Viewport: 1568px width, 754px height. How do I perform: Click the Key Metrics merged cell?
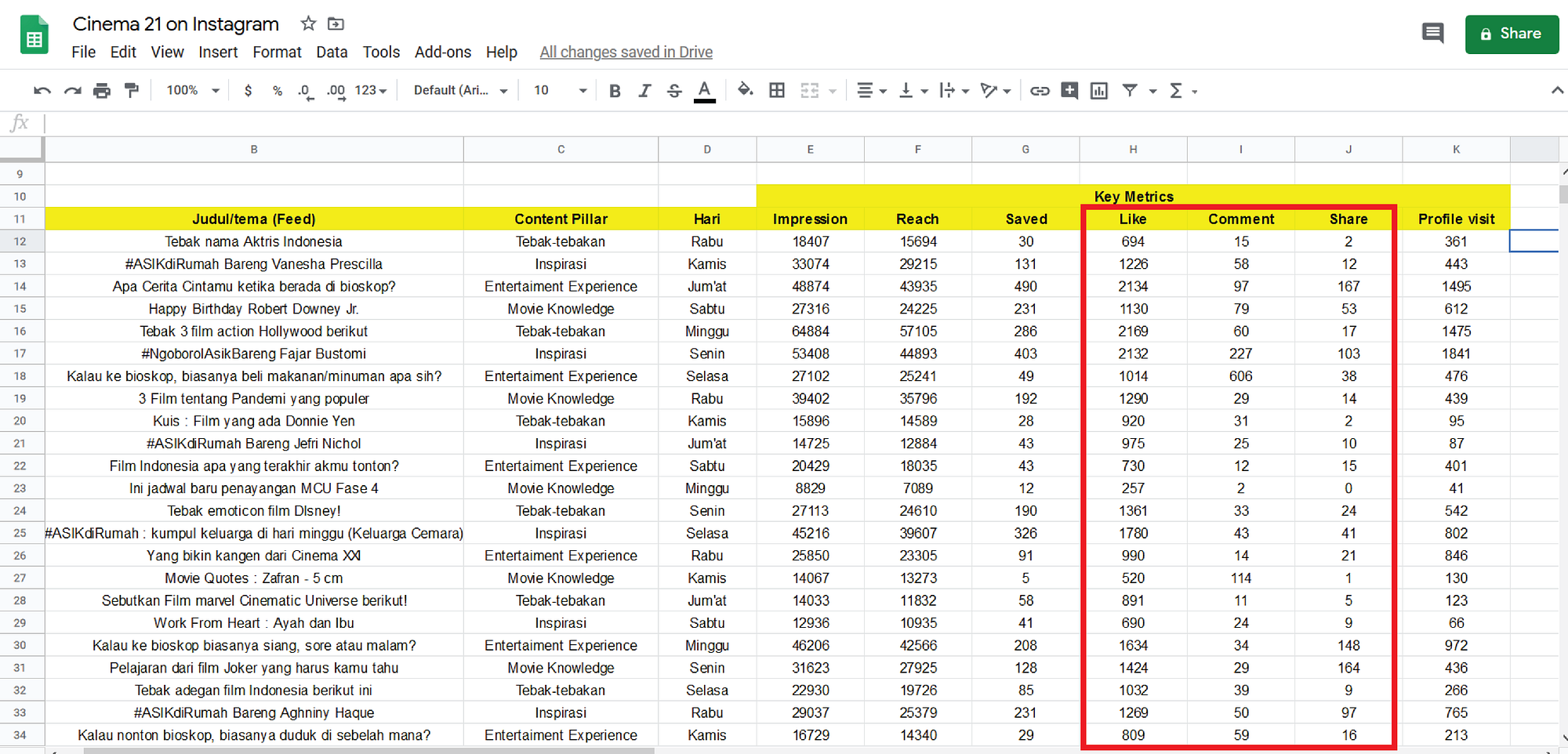pyautogui.click(x=1133, y=196)
